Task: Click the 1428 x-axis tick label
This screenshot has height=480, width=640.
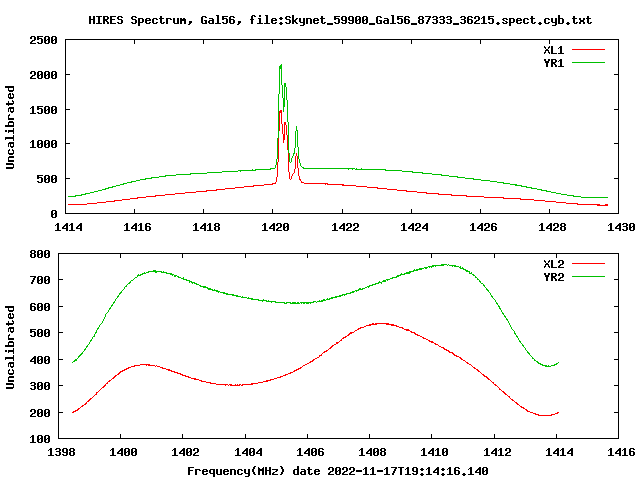Action: pos(552,227)
